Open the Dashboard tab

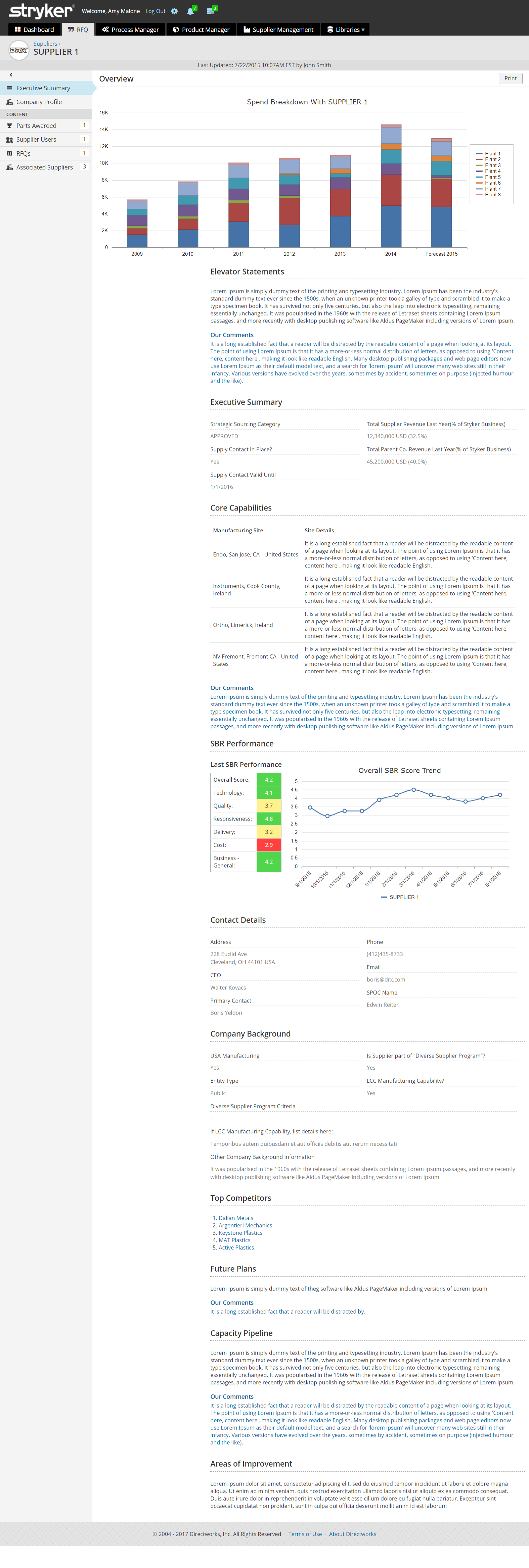pos(34,30)
